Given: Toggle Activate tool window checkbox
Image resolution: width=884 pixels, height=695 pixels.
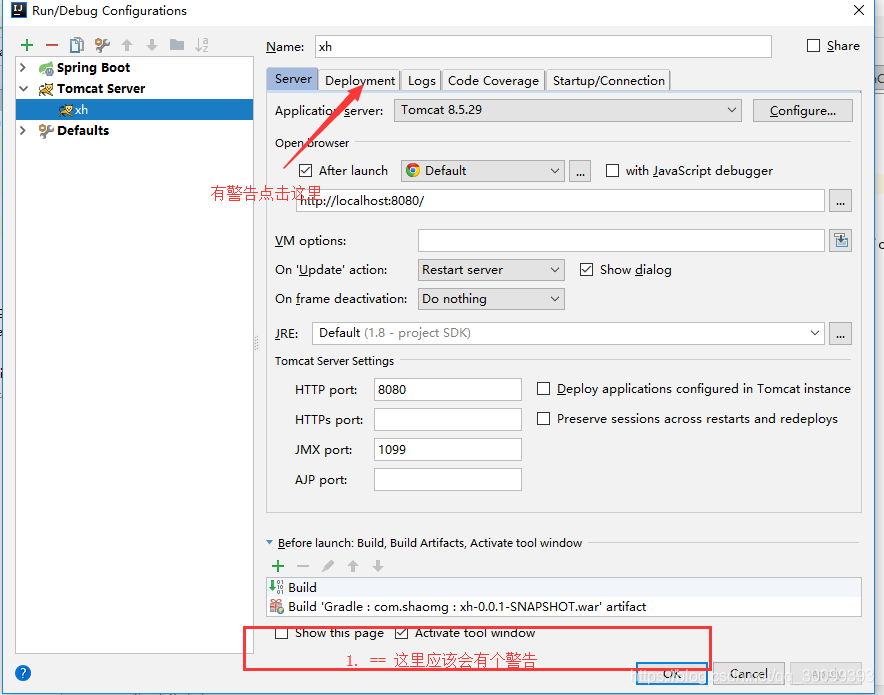Looking at the screenshot, I should pos(401,633).
